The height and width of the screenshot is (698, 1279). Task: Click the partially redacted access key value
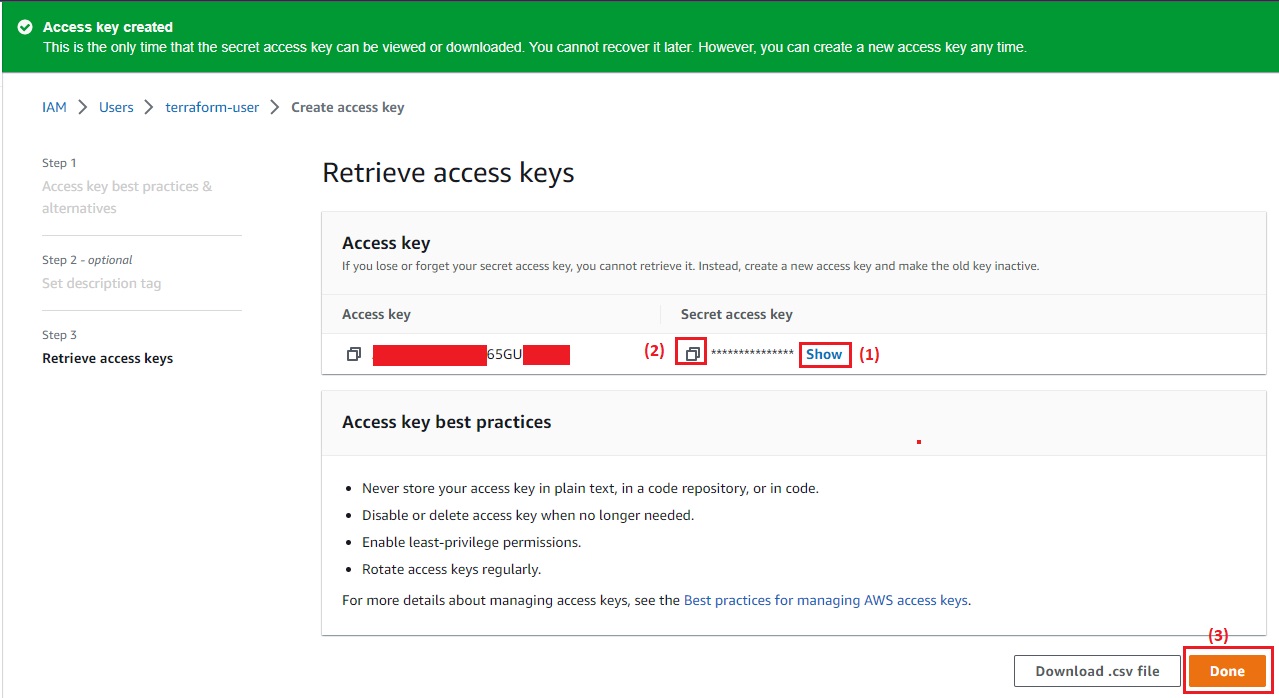pos(471,354)
